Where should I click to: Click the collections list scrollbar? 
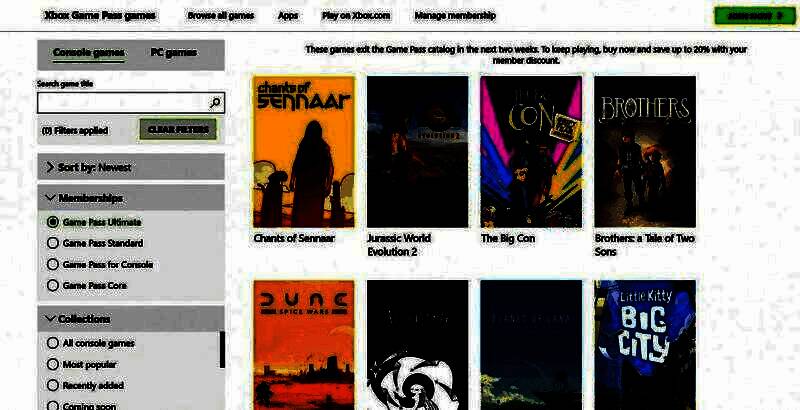click(x=222, y=350)
